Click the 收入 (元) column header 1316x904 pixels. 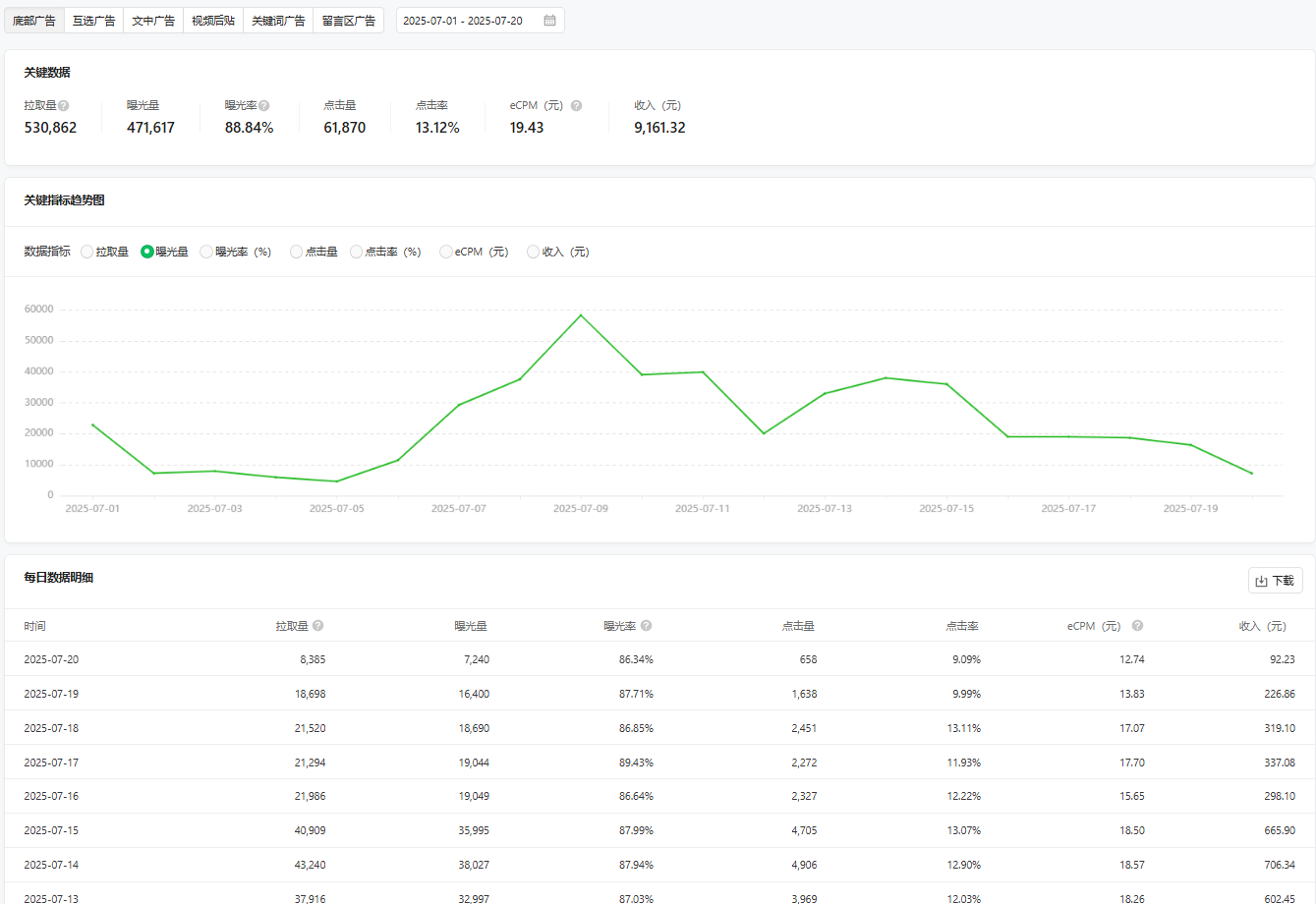point(1263,626)
